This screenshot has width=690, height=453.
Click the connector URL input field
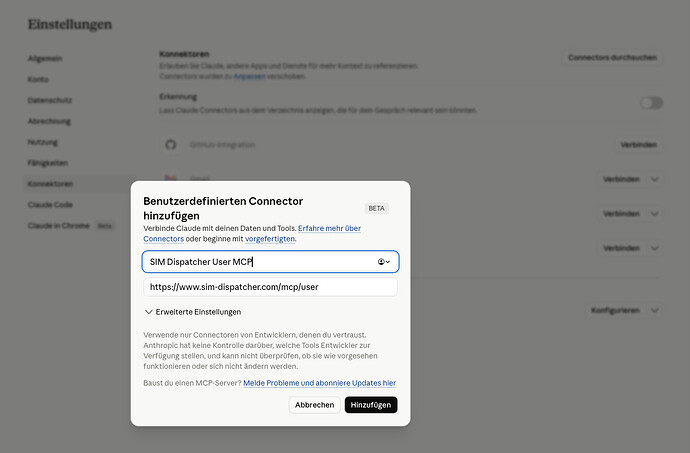click(x=270, y=287)
